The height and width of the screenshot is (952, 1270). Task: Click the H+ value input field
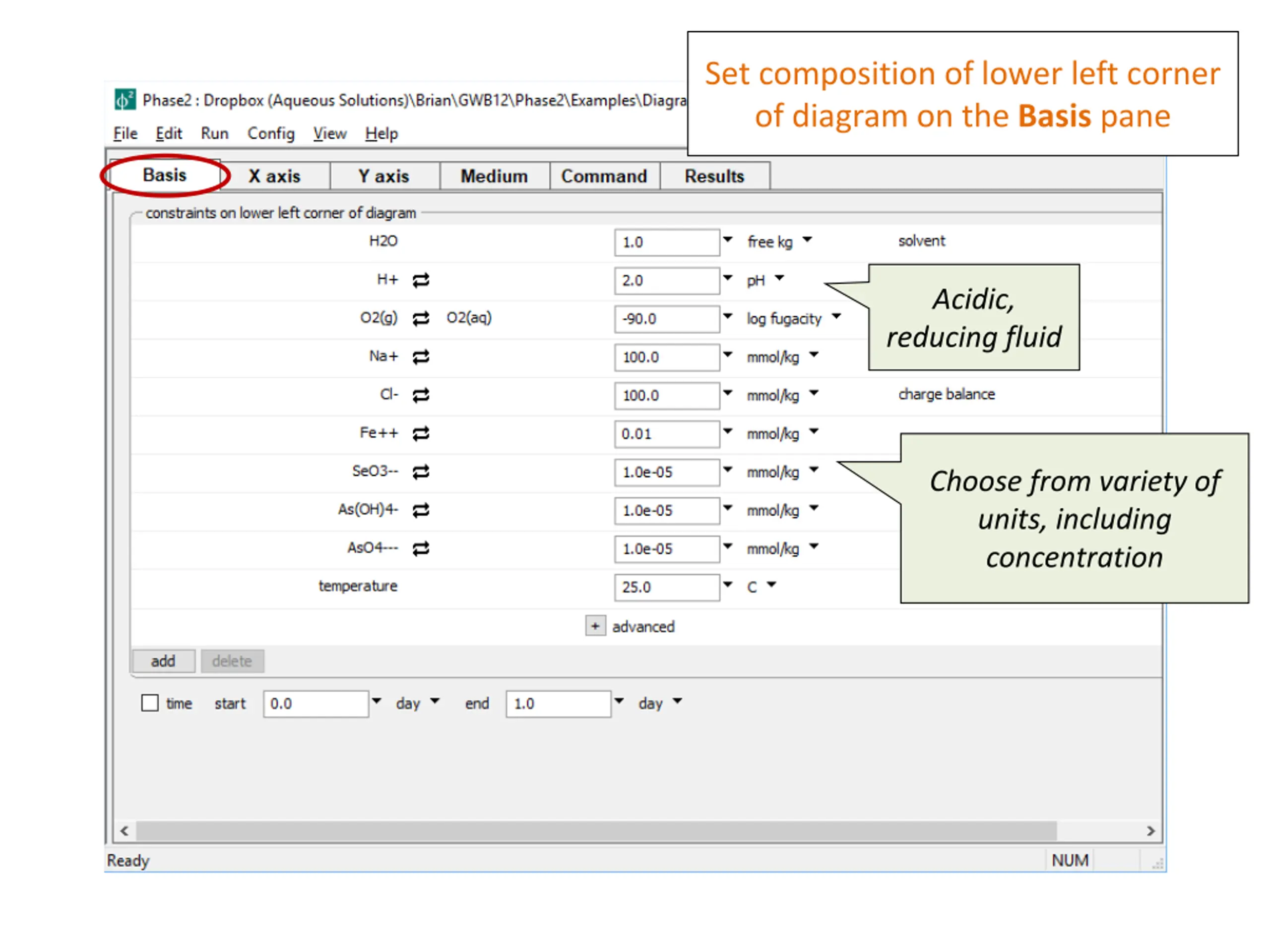click(x=667, y=281)
